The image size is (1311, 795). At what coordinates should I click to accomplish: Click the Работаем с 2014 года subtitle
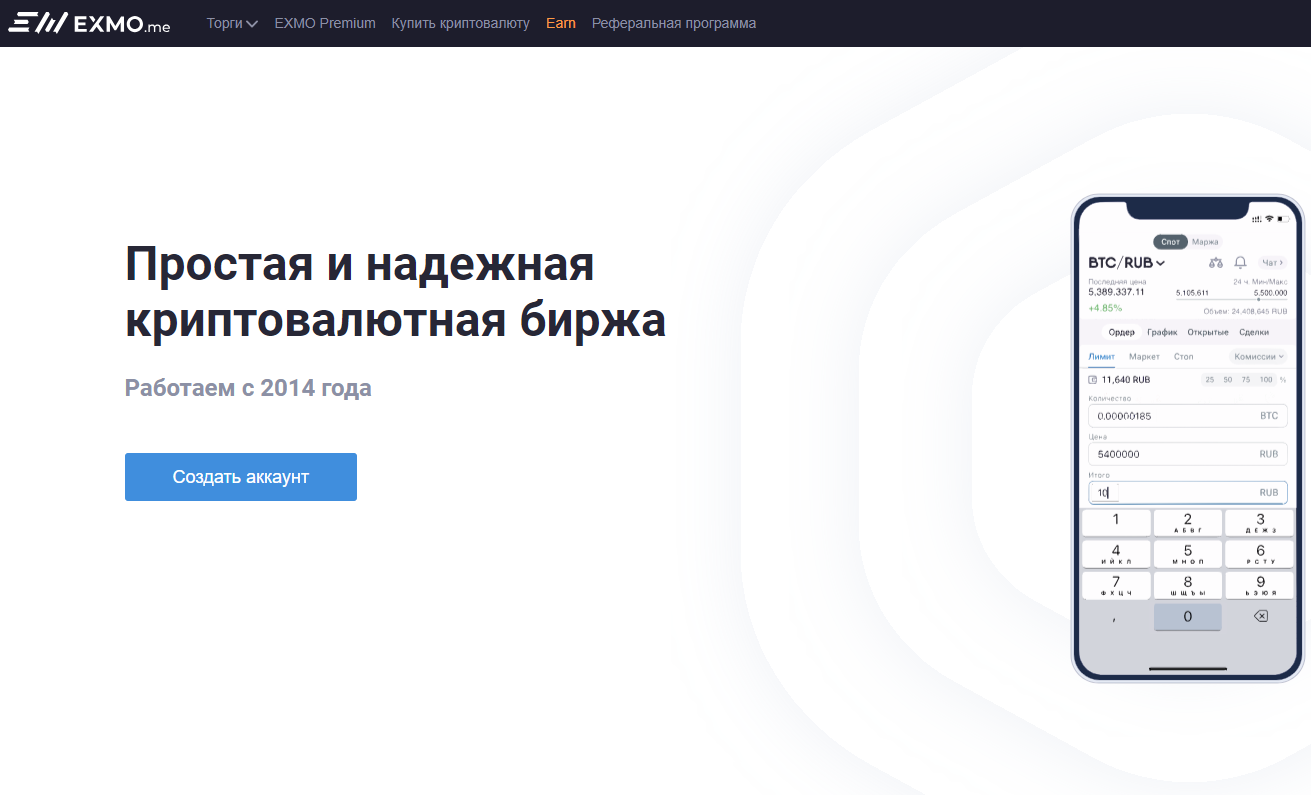click(248, 388)
